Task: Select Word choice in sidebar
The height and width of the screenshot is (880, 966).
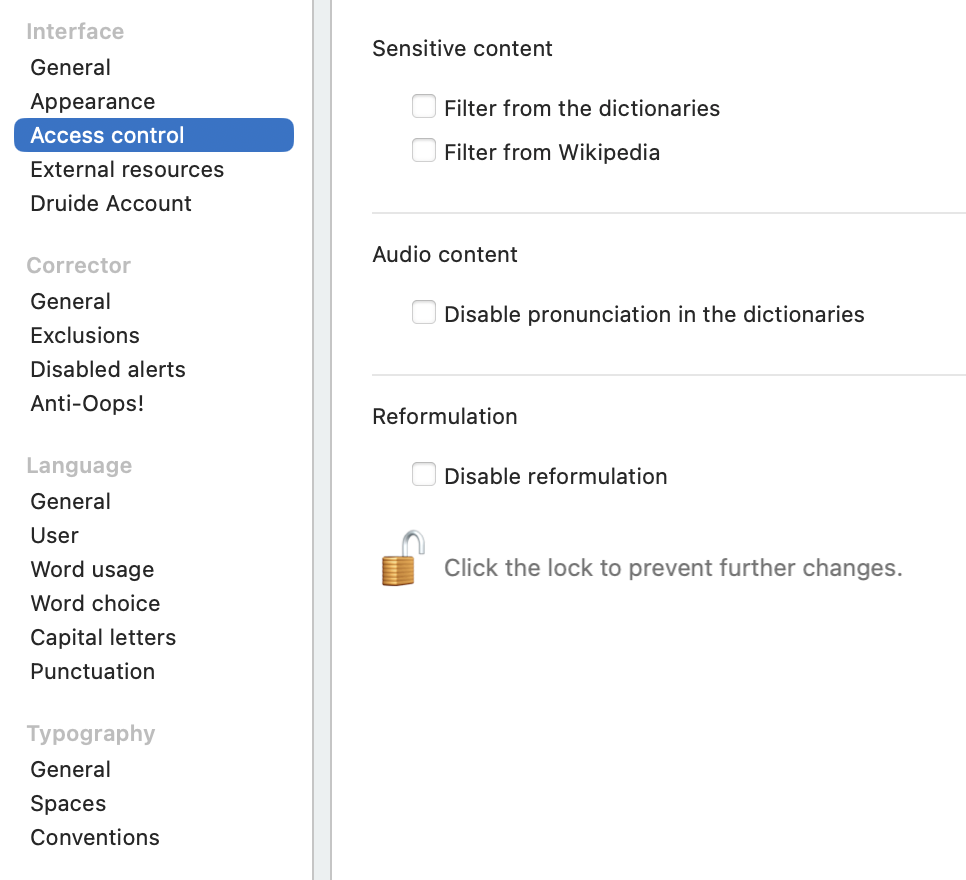Action: 95,603
